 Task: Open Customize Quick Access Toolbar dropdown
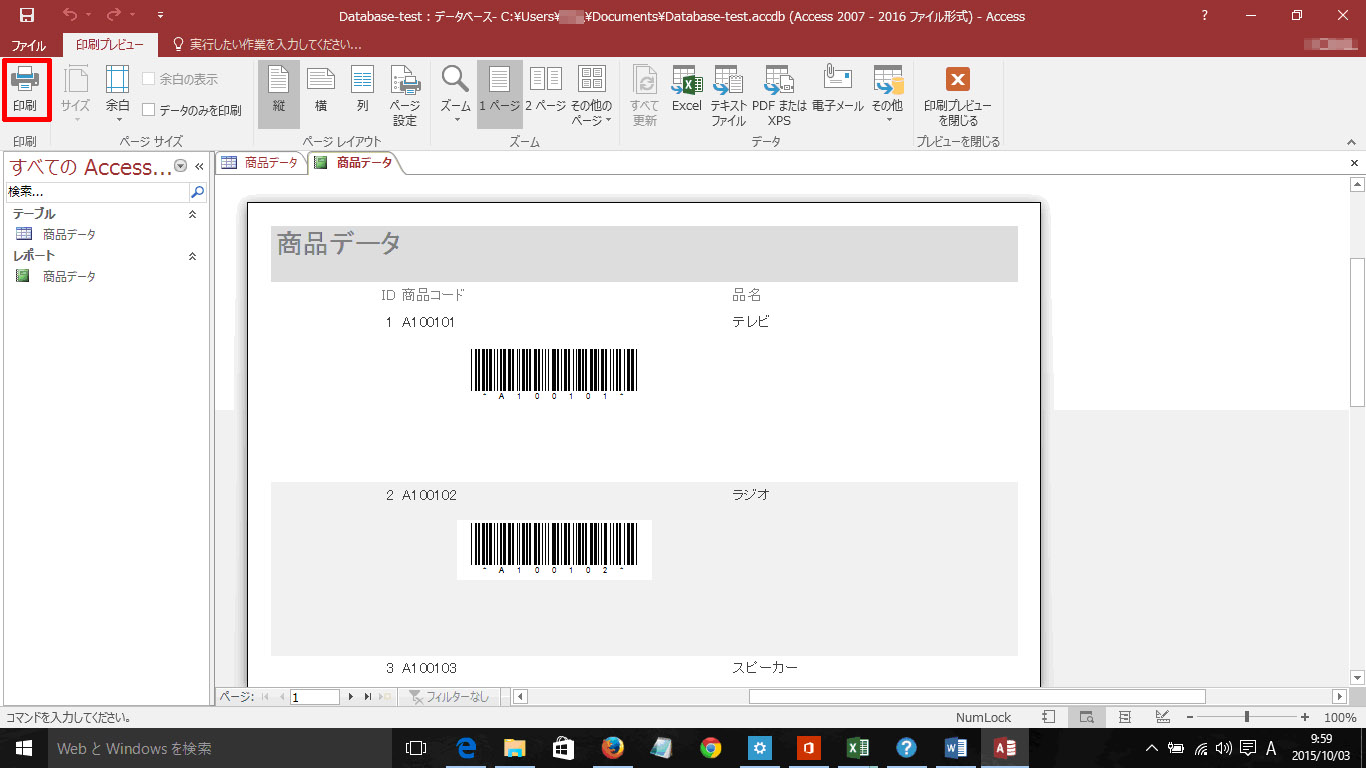coord(161,16)
